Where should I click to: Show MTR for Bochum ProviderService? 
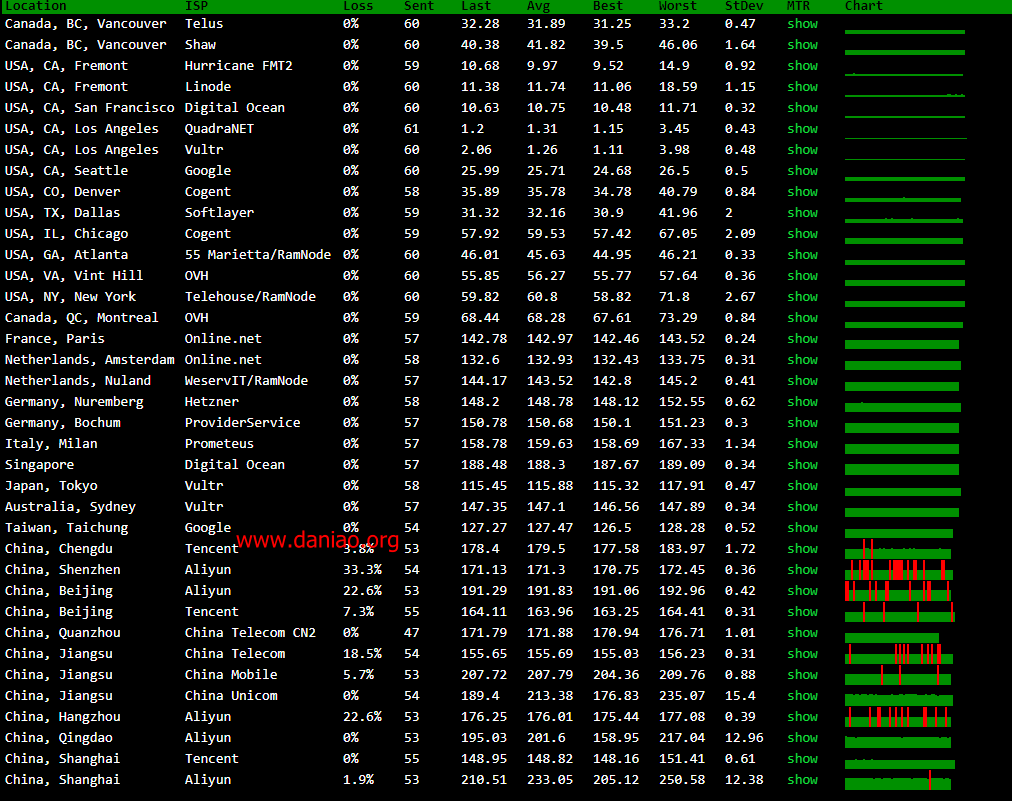tap(802, 423)
